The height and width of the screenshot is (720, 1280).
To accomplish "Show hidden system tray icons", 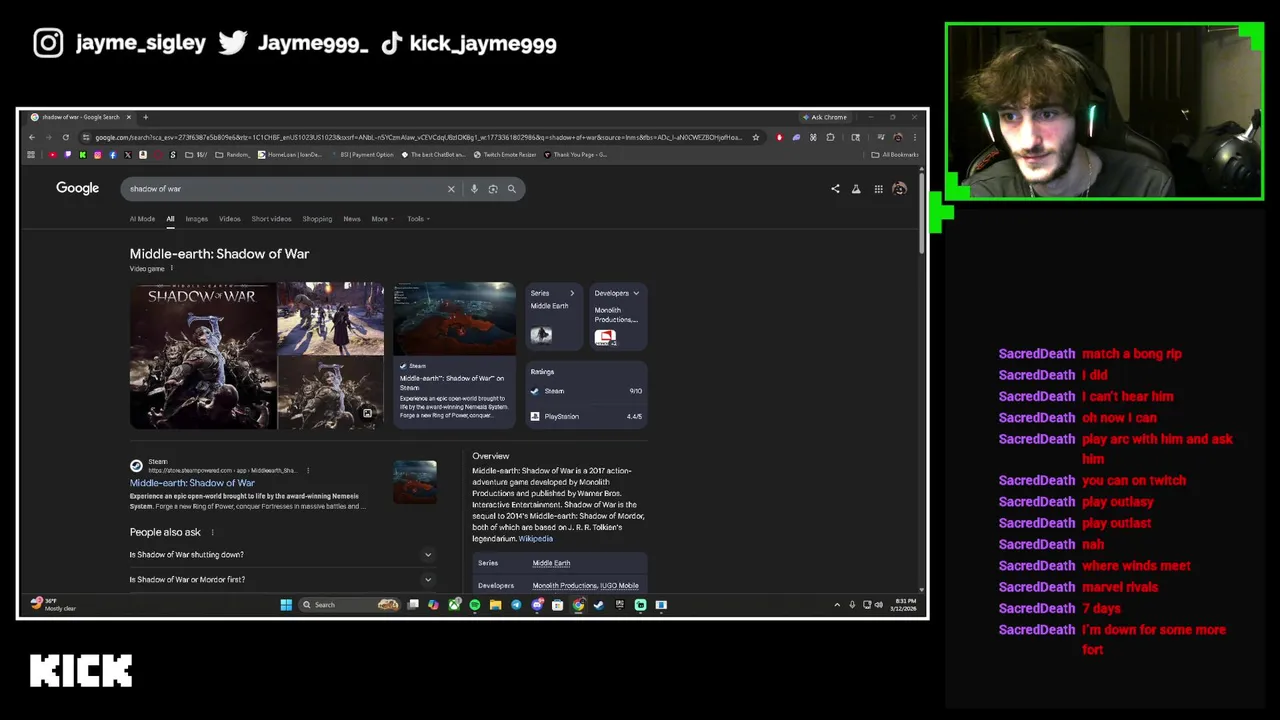I will (837, 605).
